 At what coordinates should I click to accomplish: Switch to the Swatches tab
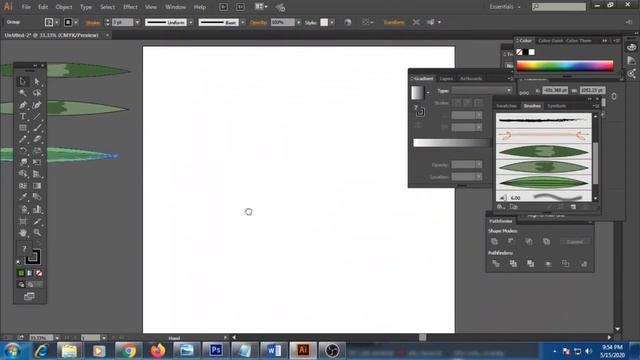pos(506,106)
